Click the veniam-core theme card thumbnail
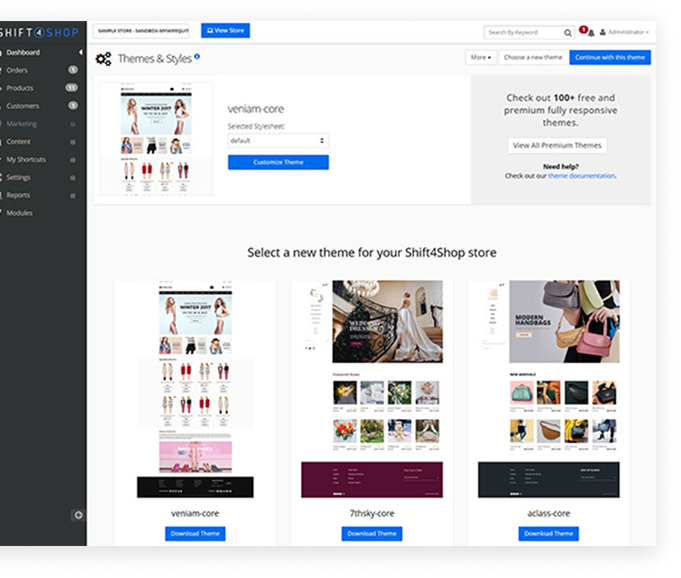The image size is (681, 578). click(x=195, y=389)
